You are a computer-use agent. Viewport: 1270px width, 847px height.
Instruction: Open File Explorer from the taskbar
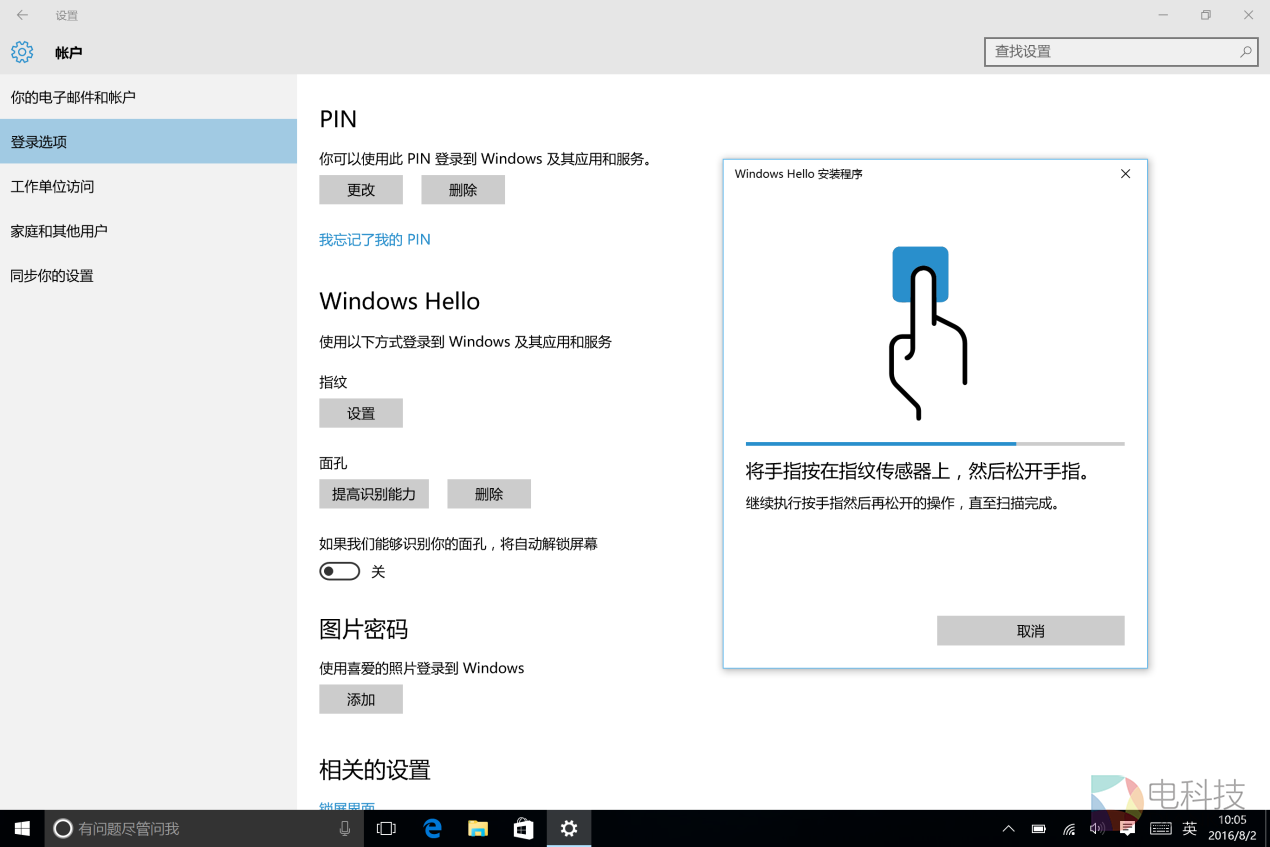478,828
